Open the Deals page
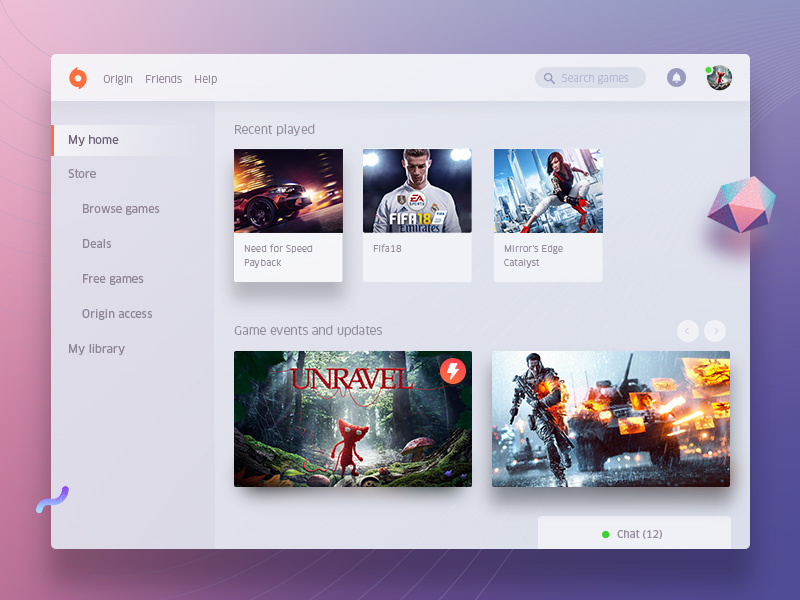 (x=96, y=243)
